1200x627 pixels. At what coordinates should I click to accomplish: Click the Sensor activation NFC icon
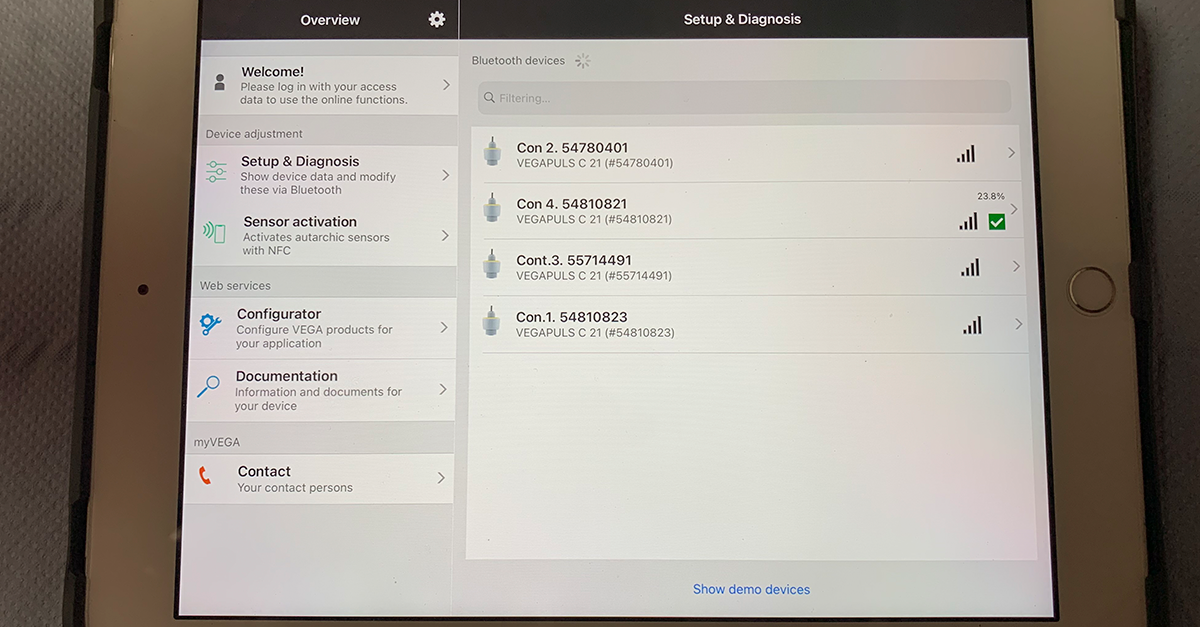(214, 233)
